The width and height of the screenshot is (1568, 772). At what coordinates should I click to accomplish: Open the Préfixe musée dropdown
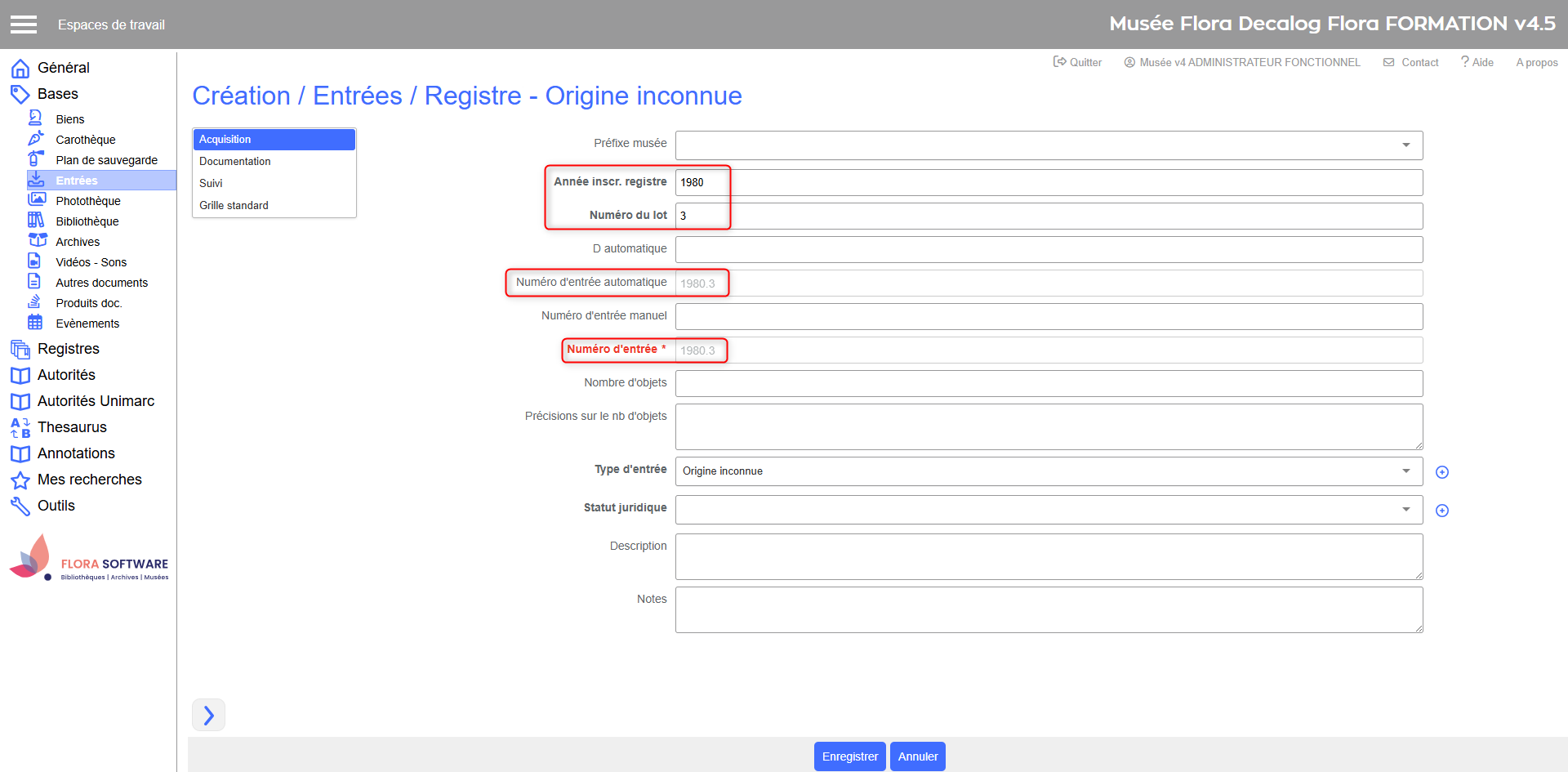pyautogui.click(x=1049, y=145)
